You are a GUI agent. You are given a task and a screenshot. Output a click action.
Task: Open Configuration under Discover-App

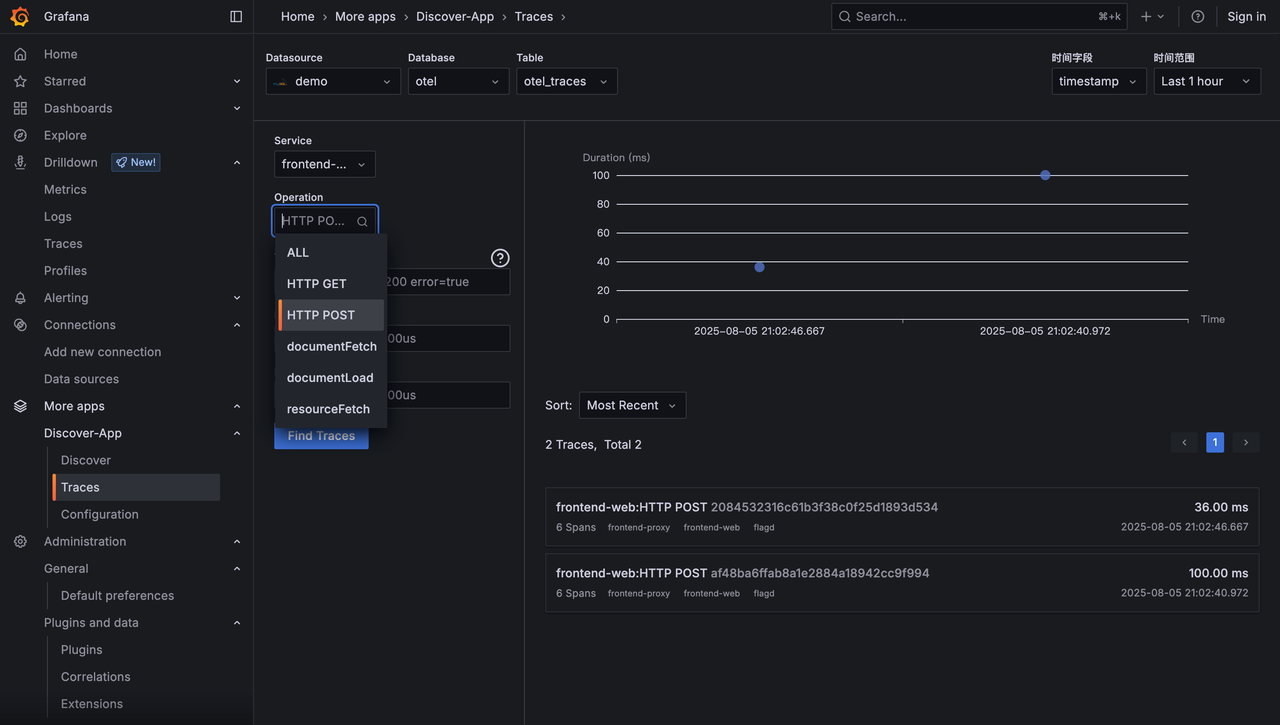[100, 514]
